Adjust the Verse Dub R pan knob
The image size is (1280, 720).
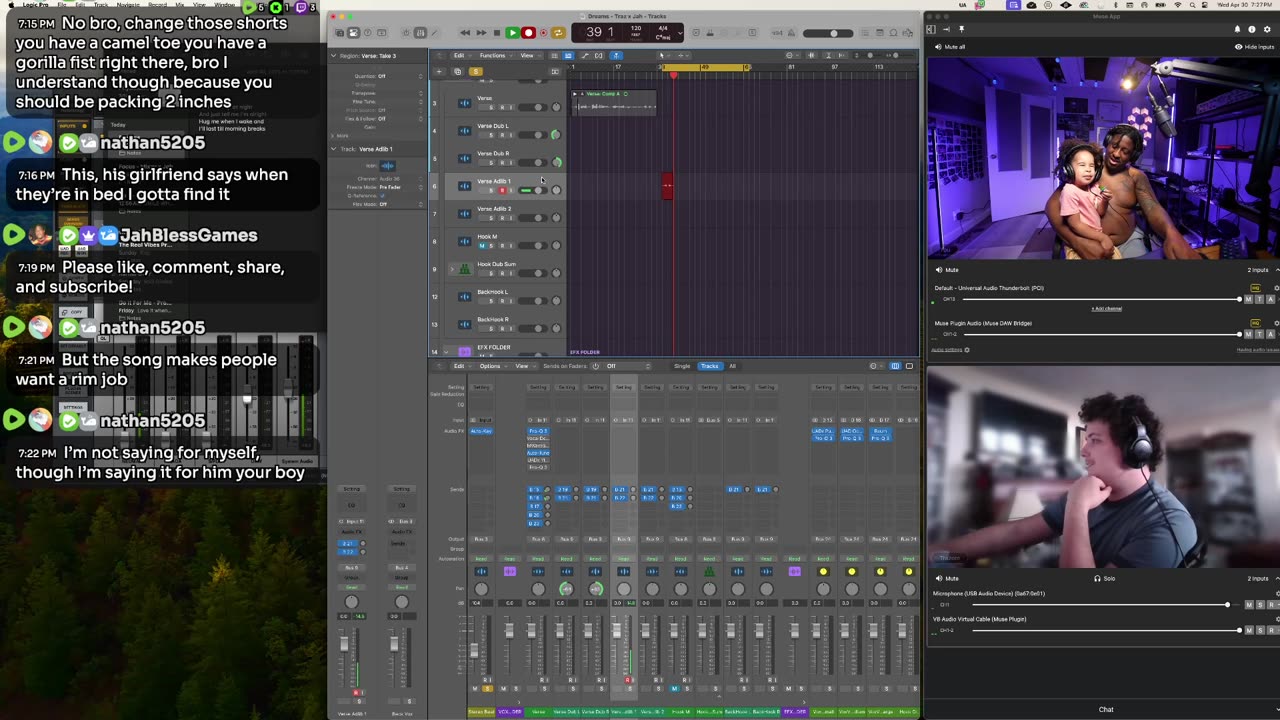[x=557, y=162]
